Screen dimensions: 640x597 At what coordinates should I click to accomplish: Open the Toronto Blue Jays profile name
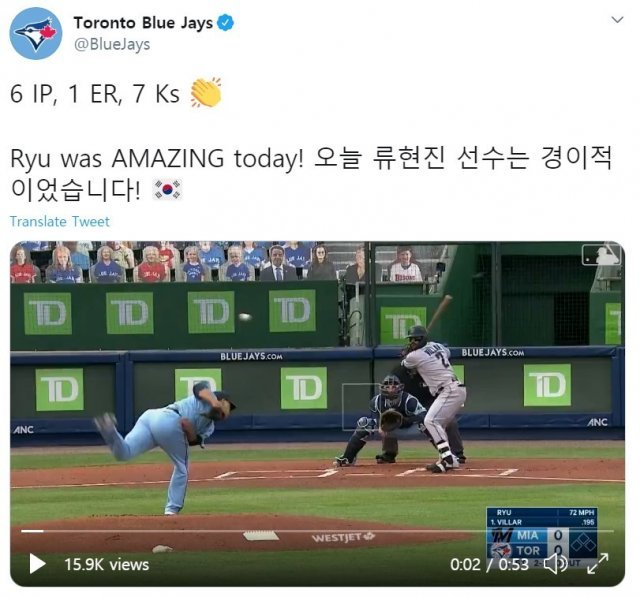pyautogui.click(x=143, y=23)
